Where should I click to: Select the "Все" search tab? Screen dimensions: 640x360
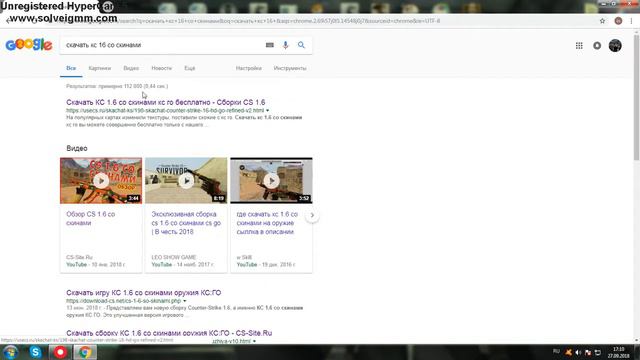(x=71, y=68)
